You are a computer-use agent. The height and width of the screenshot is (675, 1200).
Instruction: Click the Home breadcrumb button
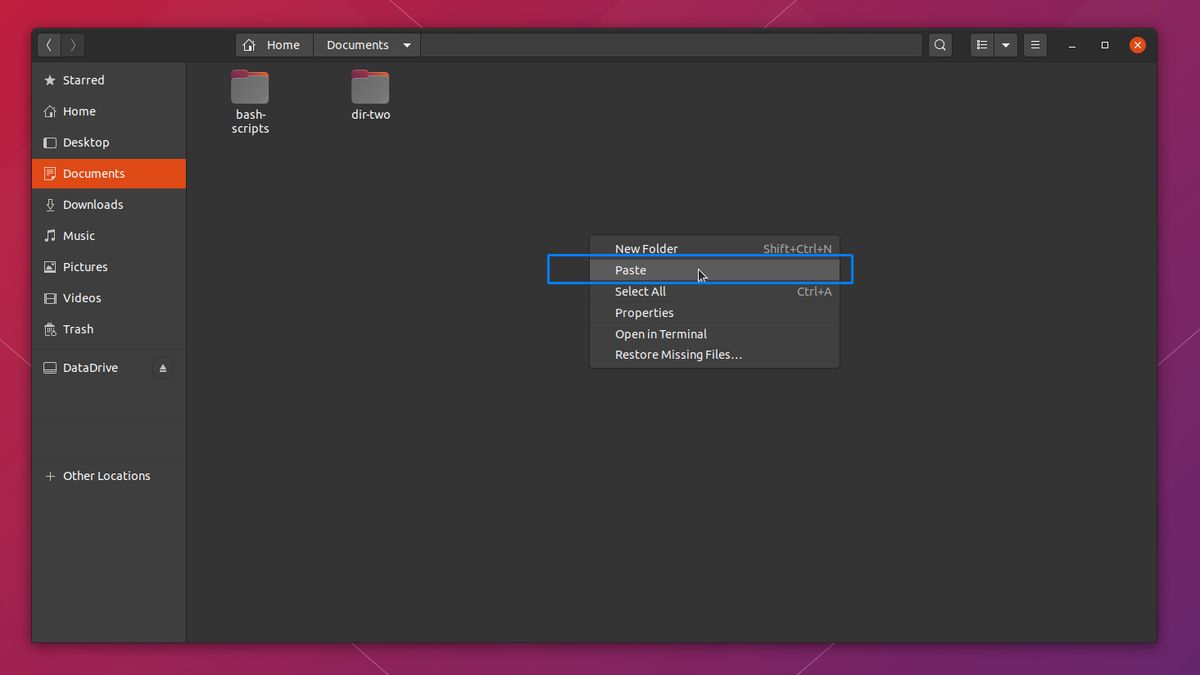coord(273,44)
